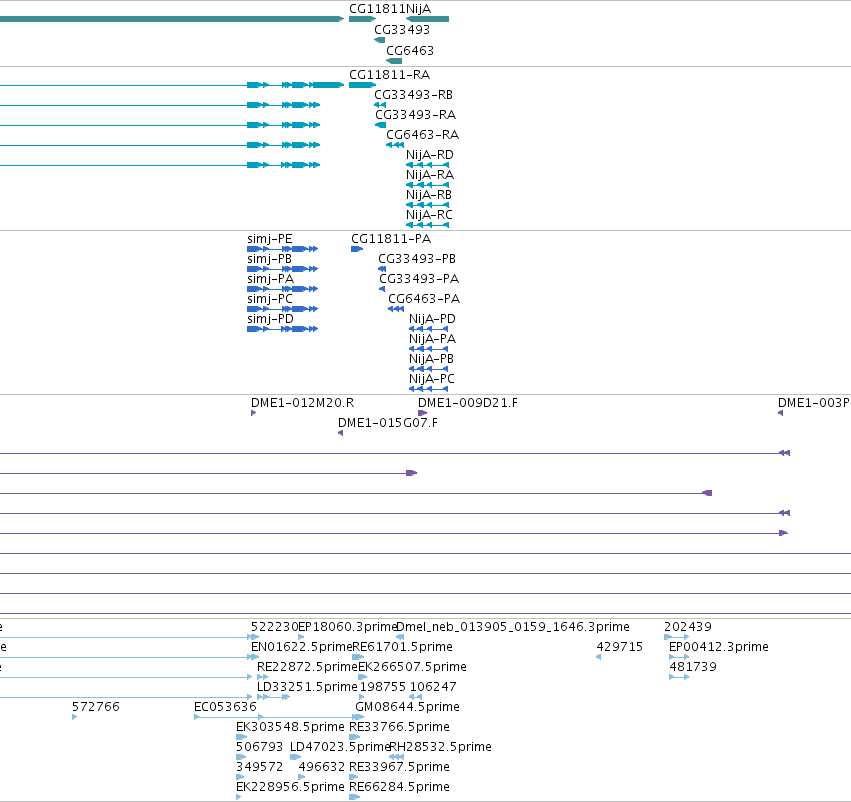
Task: Click the DME1-009D21.F BAC end label
Action: click(x=468, y=403)
